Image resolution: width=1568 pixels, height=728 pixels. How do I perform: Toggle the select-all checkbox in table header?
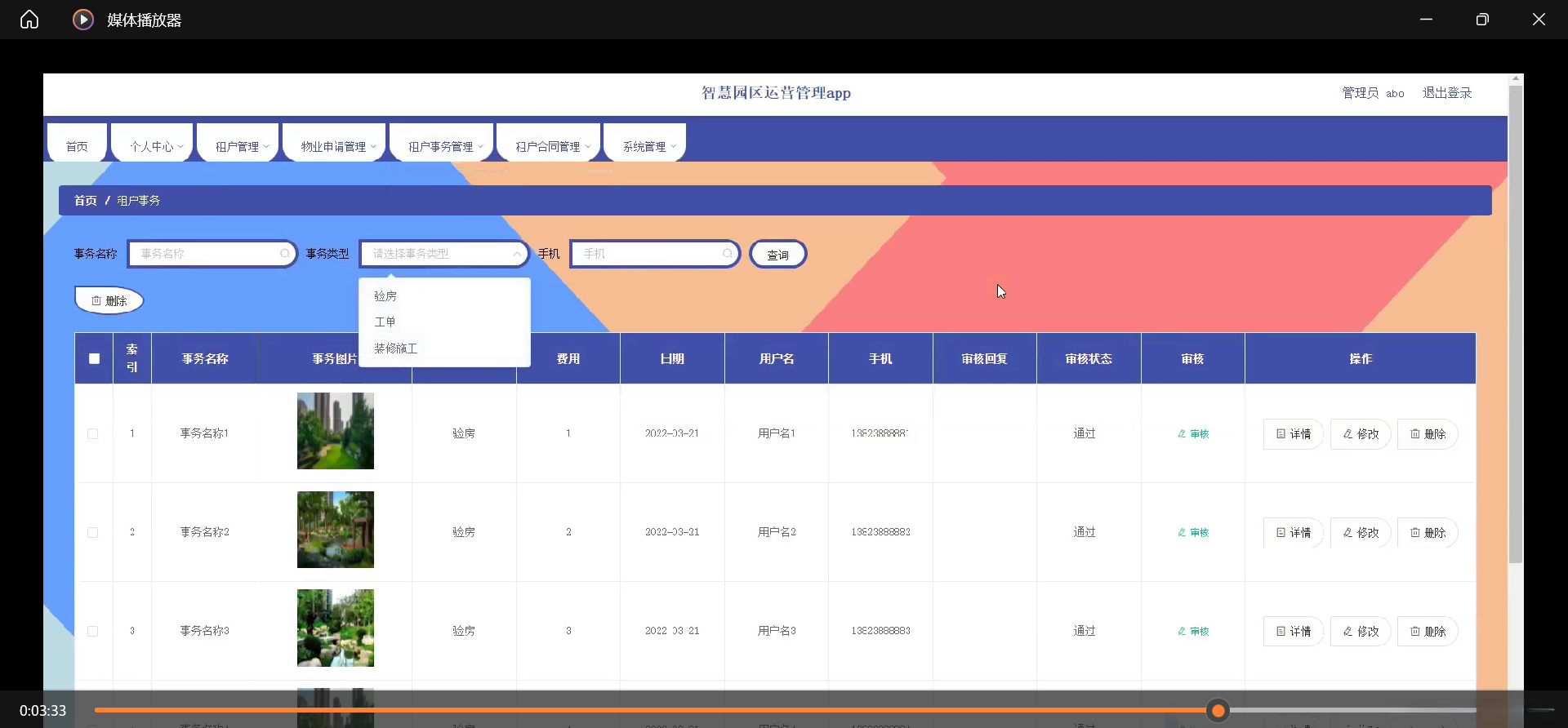click(94, 358)
